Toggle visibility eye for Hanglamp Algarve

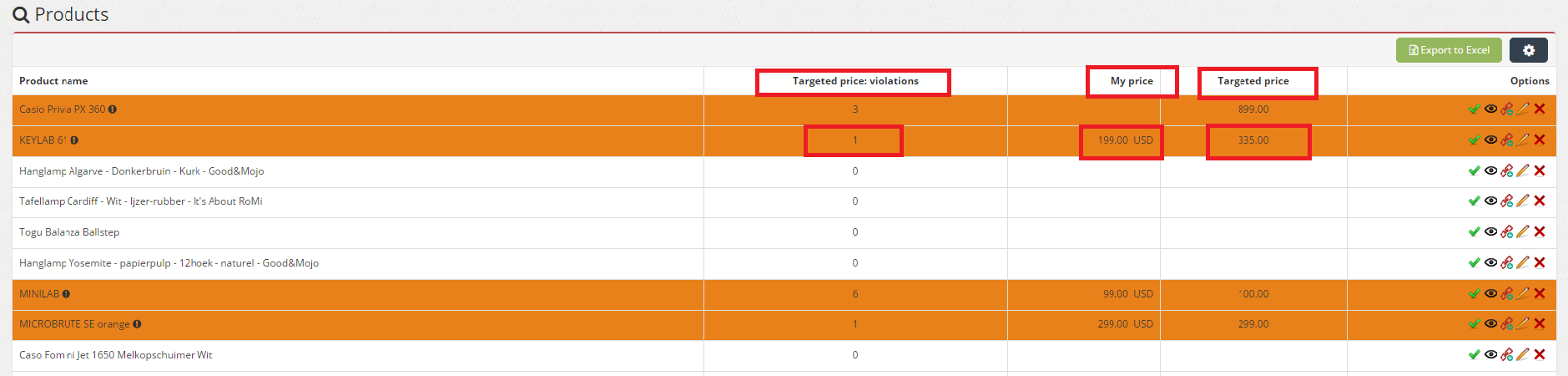(1490, 170)
